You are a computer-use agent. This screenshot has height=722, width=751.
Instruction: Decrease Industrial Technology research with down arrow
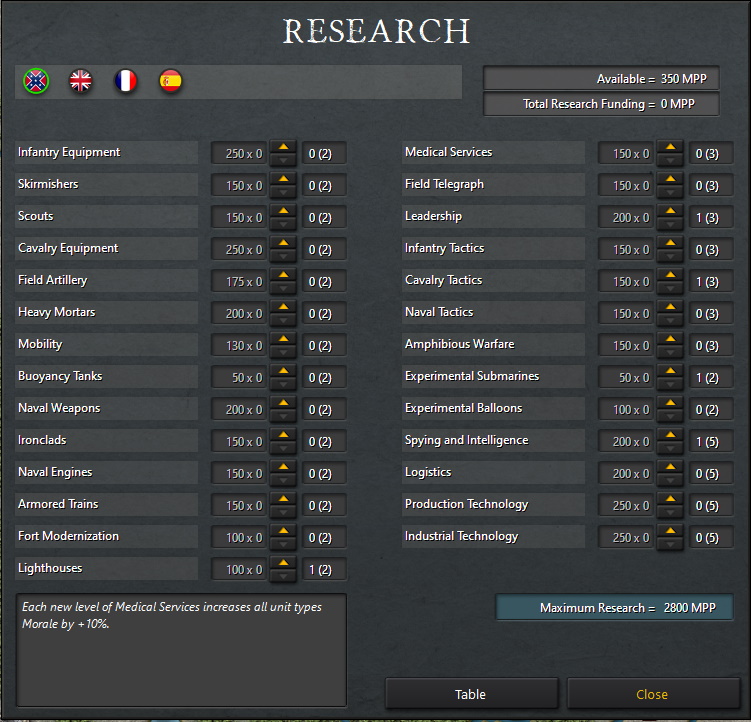(671, 544)
